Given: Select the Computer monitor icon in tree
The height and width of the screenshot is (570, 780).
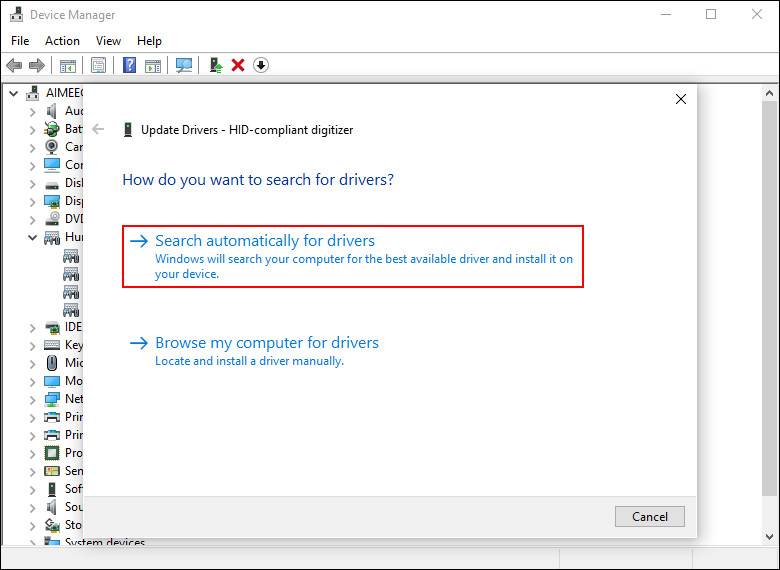Looking at the screenshot, I should pyautogui.click(x=52, y=165).
